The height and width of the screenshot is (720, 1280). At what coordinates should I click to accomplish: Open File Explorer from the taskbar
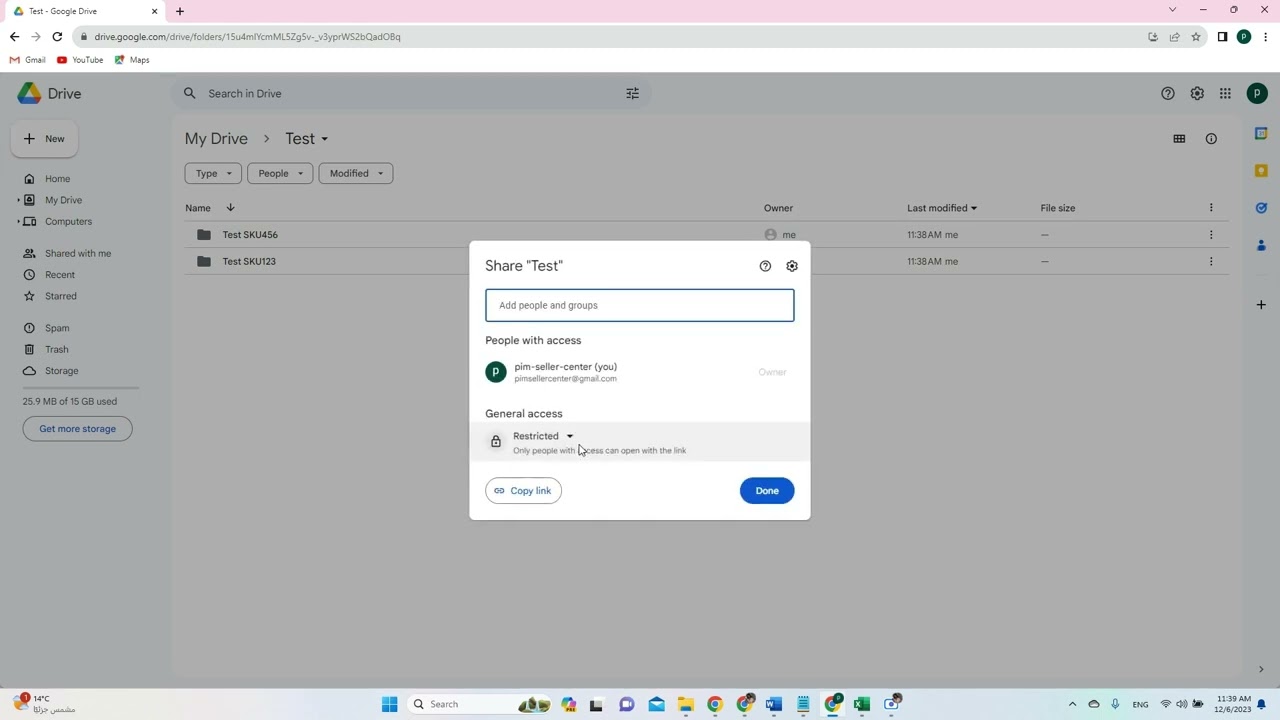pos(685,704)
